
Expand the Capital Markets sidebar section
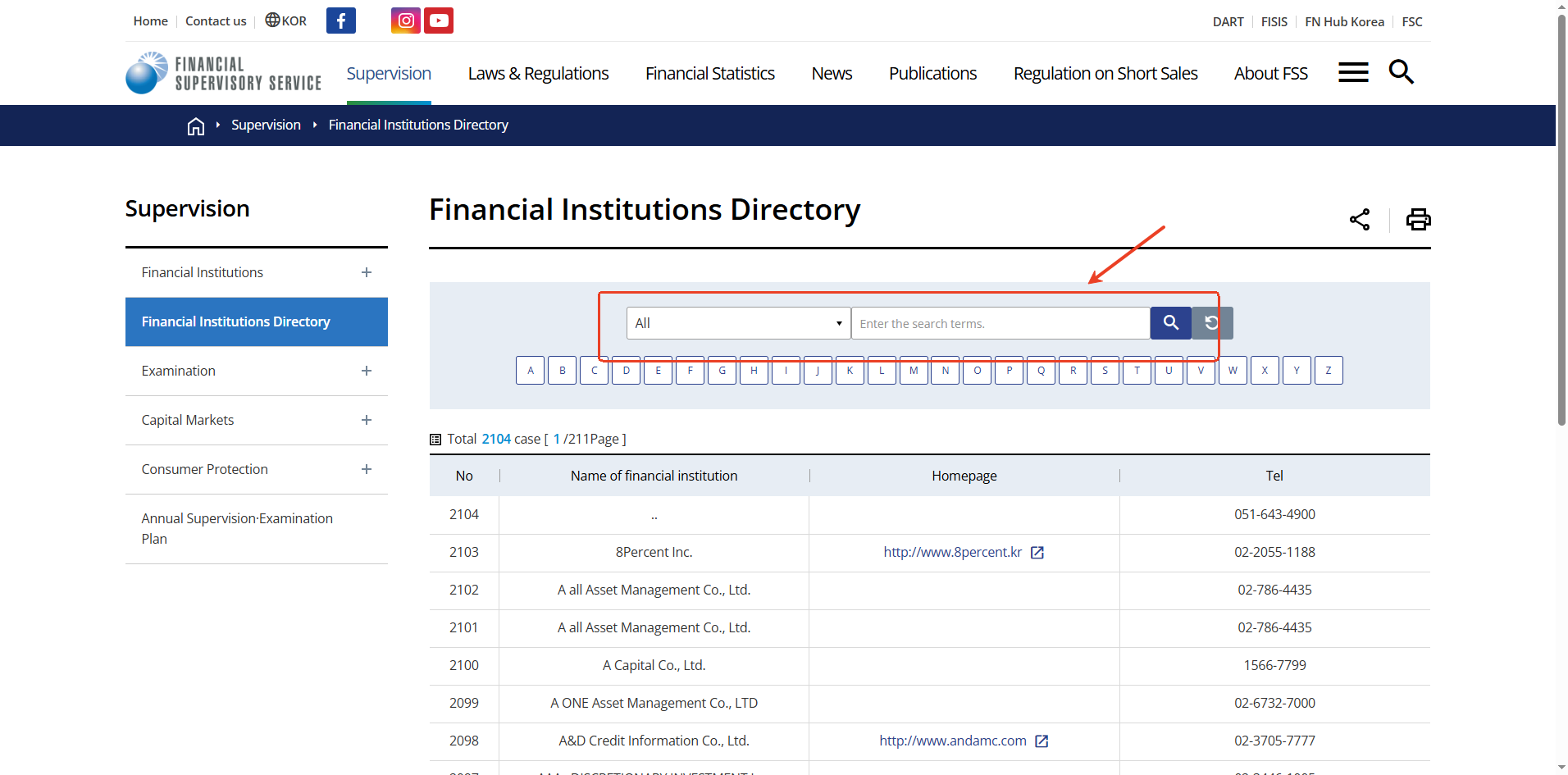tap(367, 420)
